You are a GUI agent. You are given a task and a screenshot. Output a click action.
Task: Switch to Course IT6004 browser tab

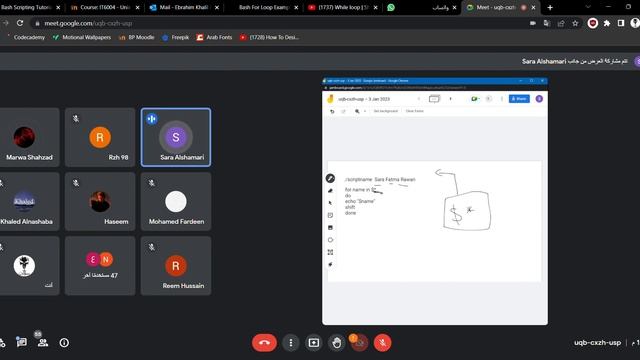click(x=105, y=7)
